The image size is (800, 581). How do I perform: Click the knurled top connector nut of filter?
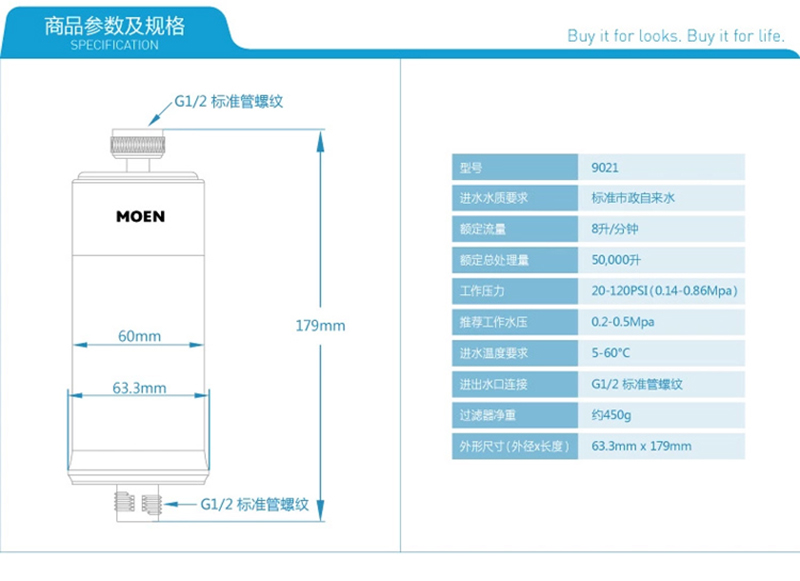coord(138,144)
